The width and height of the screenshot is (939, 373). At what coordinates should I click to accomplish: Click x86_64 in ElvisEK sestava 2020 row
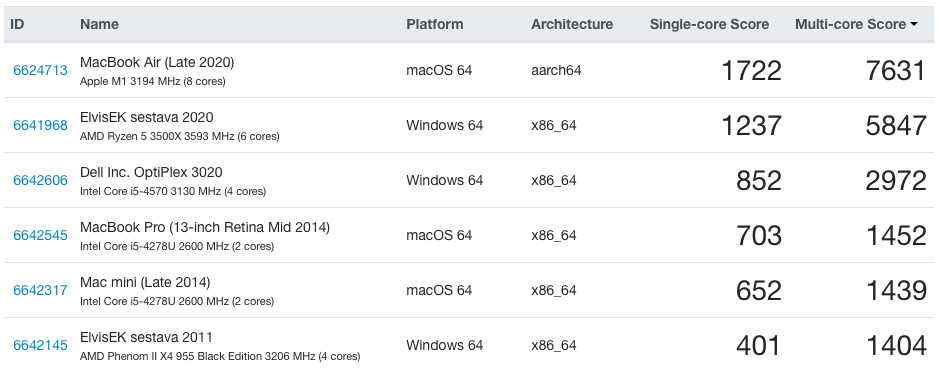point(553,126)
